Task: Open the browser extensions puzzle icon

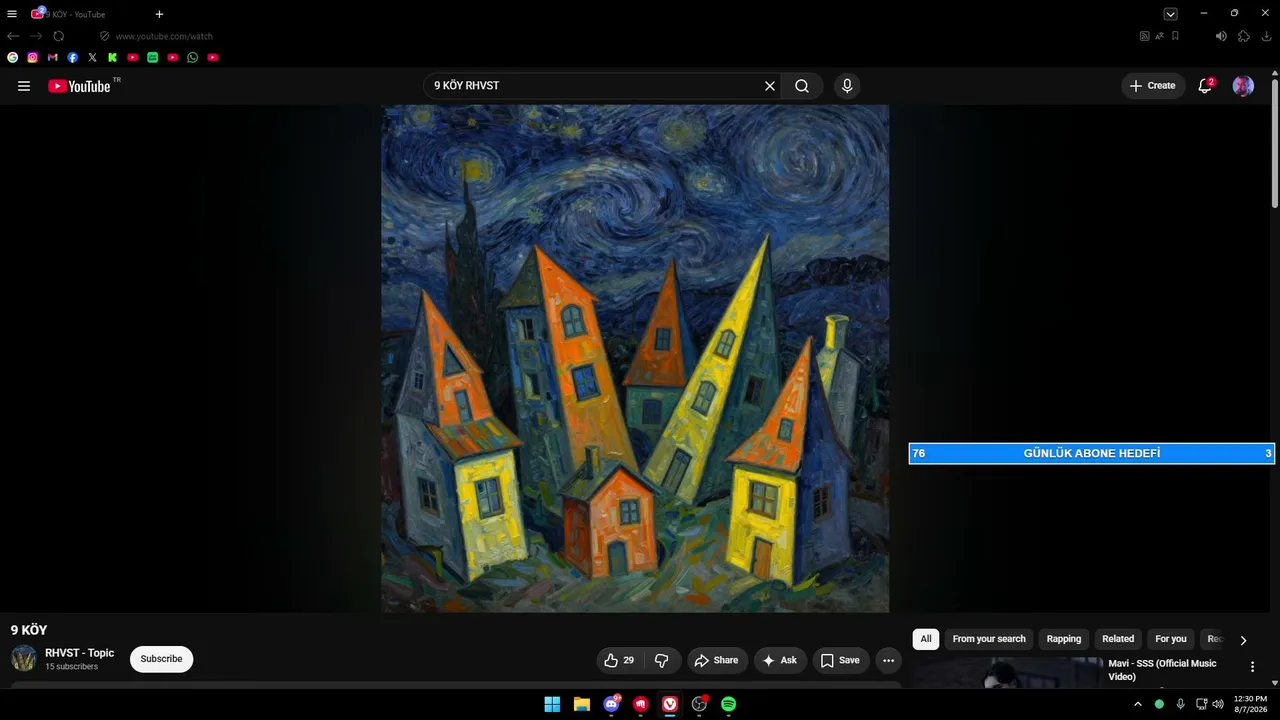Action: click(x=1244, y=36)
